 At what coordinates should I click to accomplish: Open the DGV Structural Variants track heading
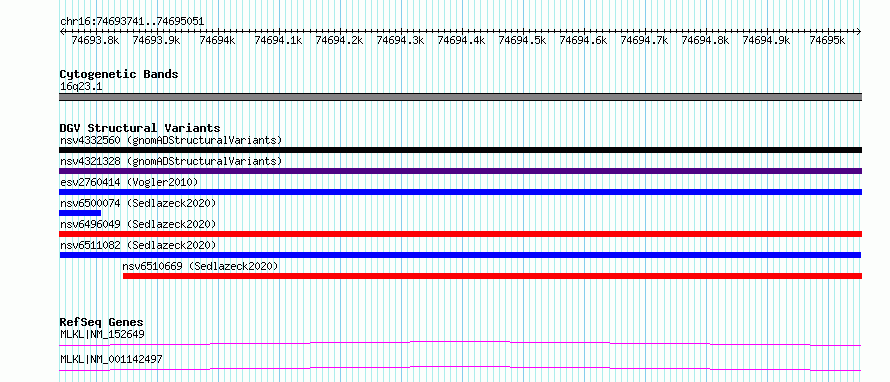140,128
